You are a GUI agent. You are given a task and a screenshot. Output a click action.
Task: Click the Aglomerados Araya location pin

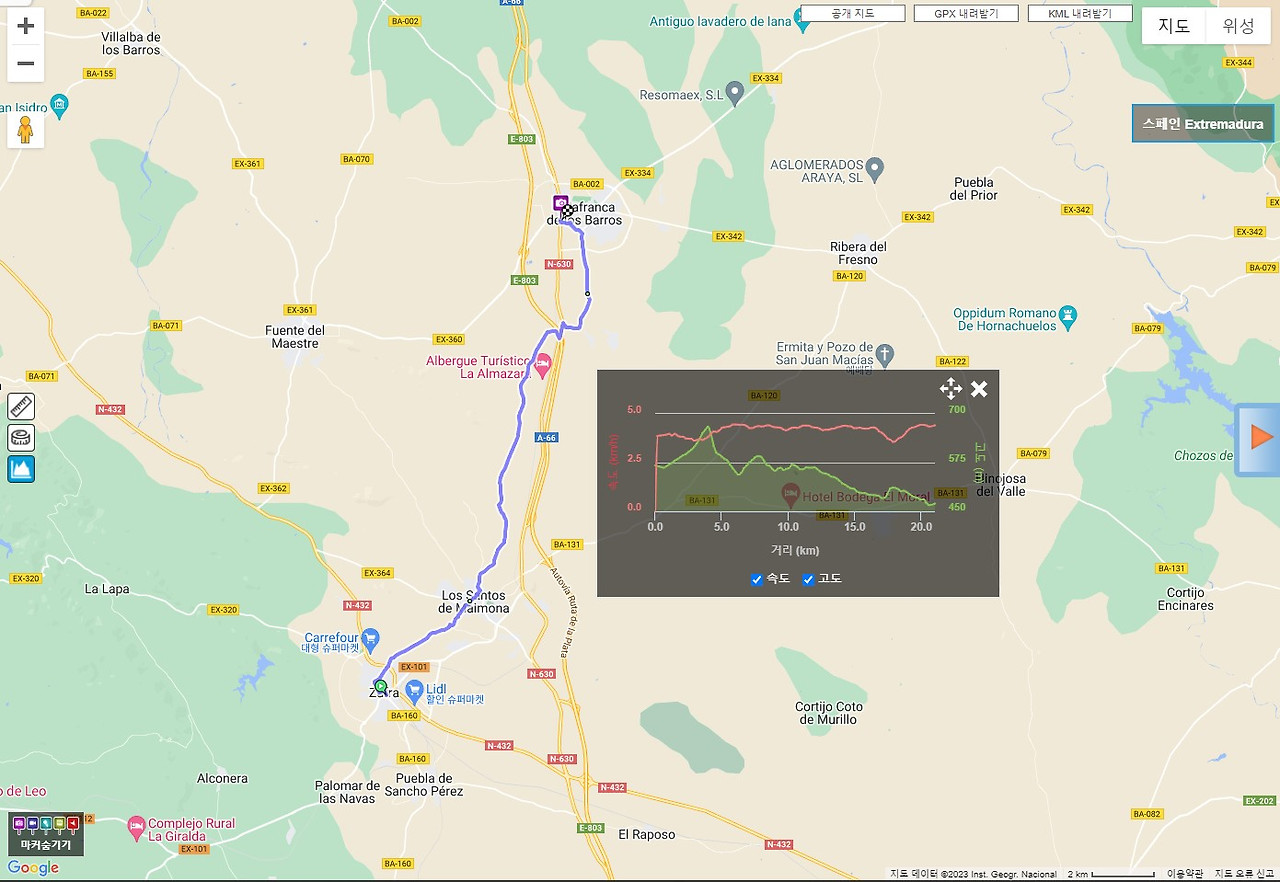click(x=875, y=170)
